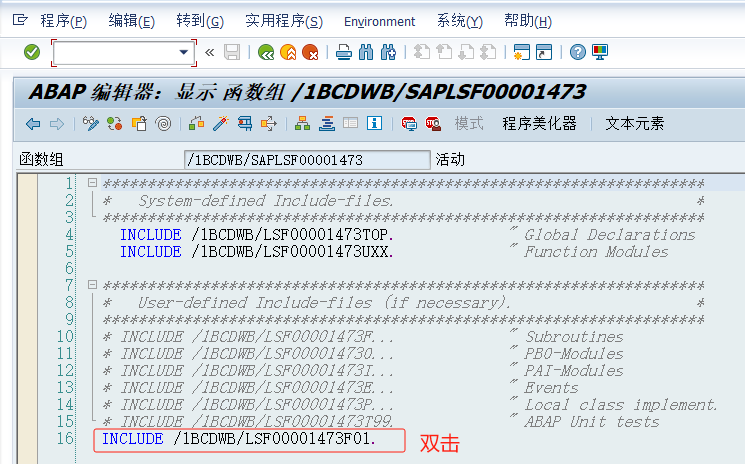Click the green checkmark Enter icon
The height and width of the screenshot is (464, 745).
click(x=32, y=52)
